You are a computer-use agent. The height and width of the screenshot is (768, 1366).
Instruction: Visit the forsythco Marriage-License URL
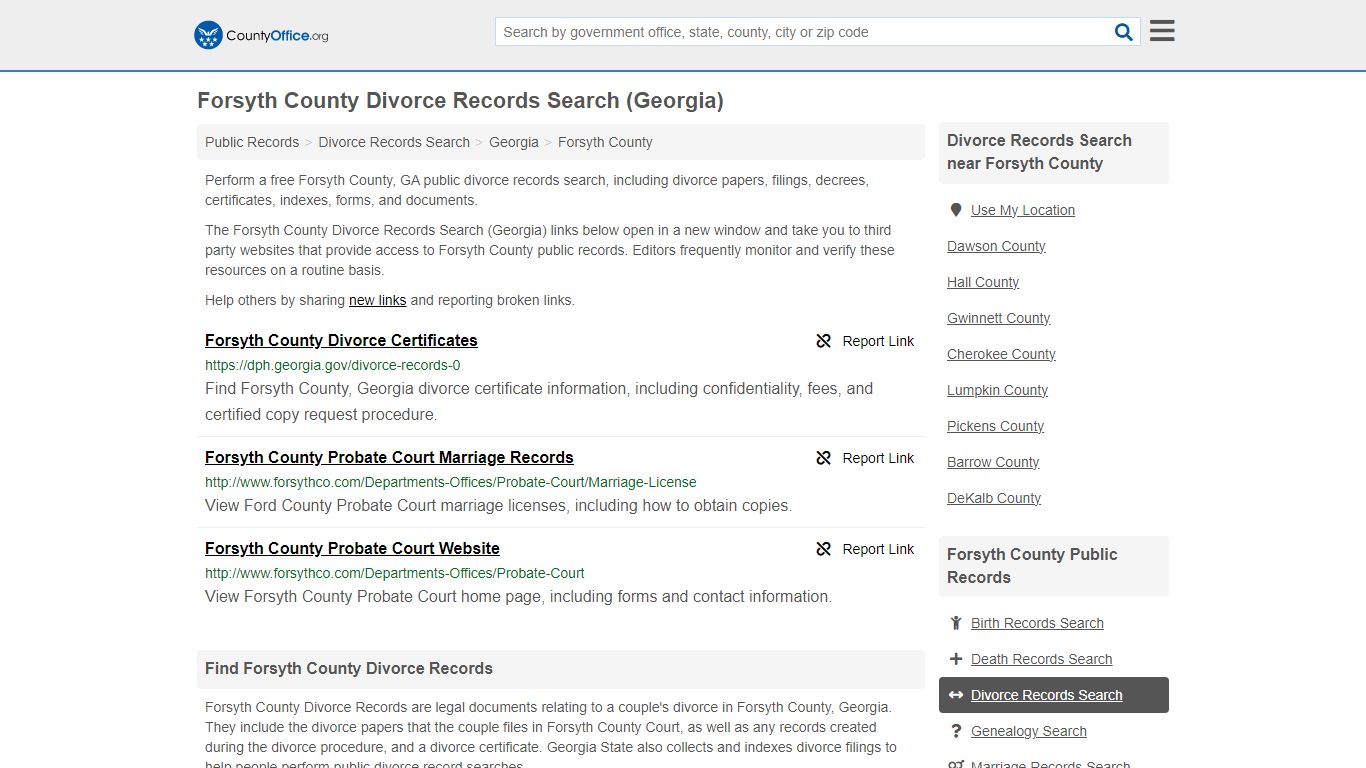[x=451, y=482]
